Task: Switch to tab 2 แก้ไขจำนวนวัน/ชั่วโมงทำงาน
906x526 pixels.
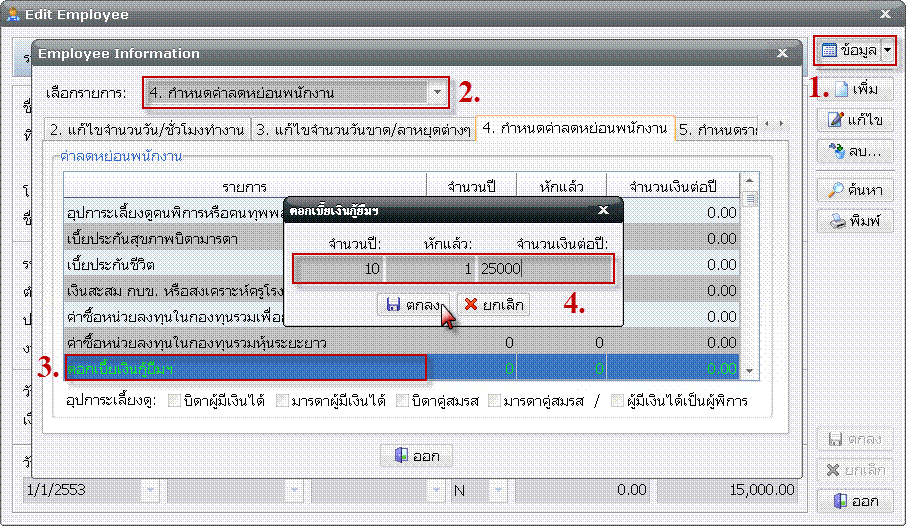Action: click(146, 129)
